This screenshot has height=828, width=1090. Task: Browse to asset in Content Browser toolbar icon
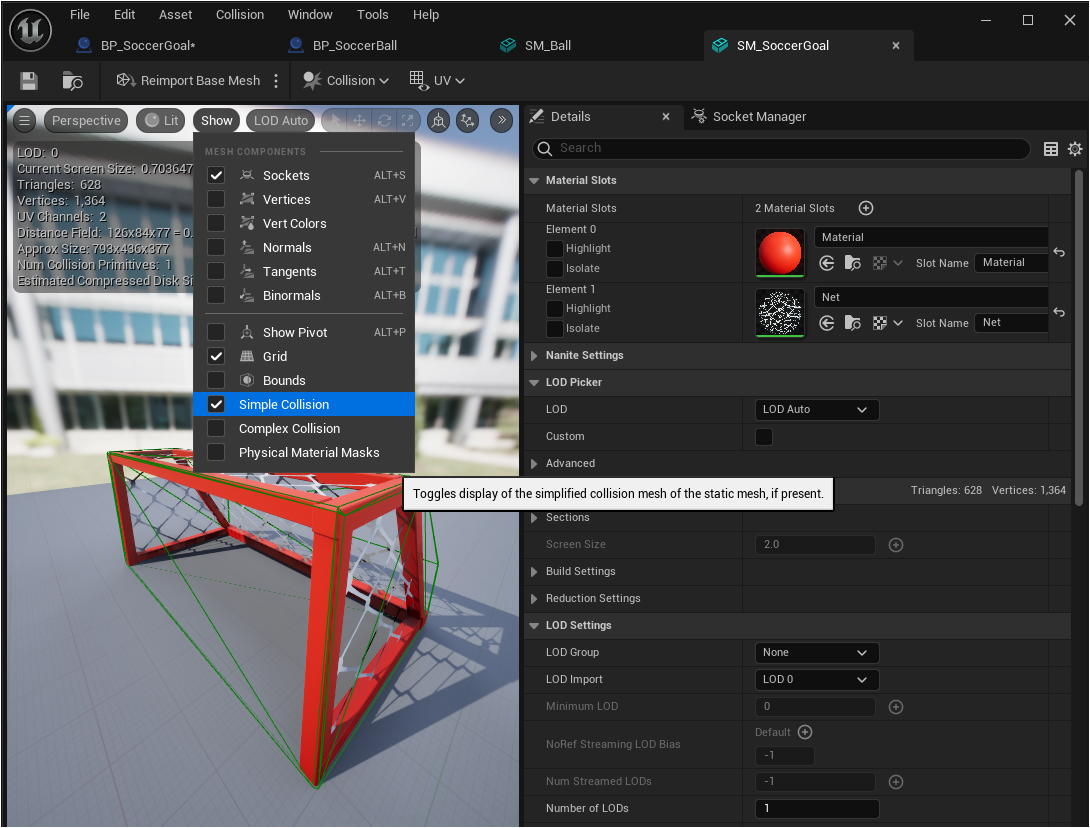(72, 81)
